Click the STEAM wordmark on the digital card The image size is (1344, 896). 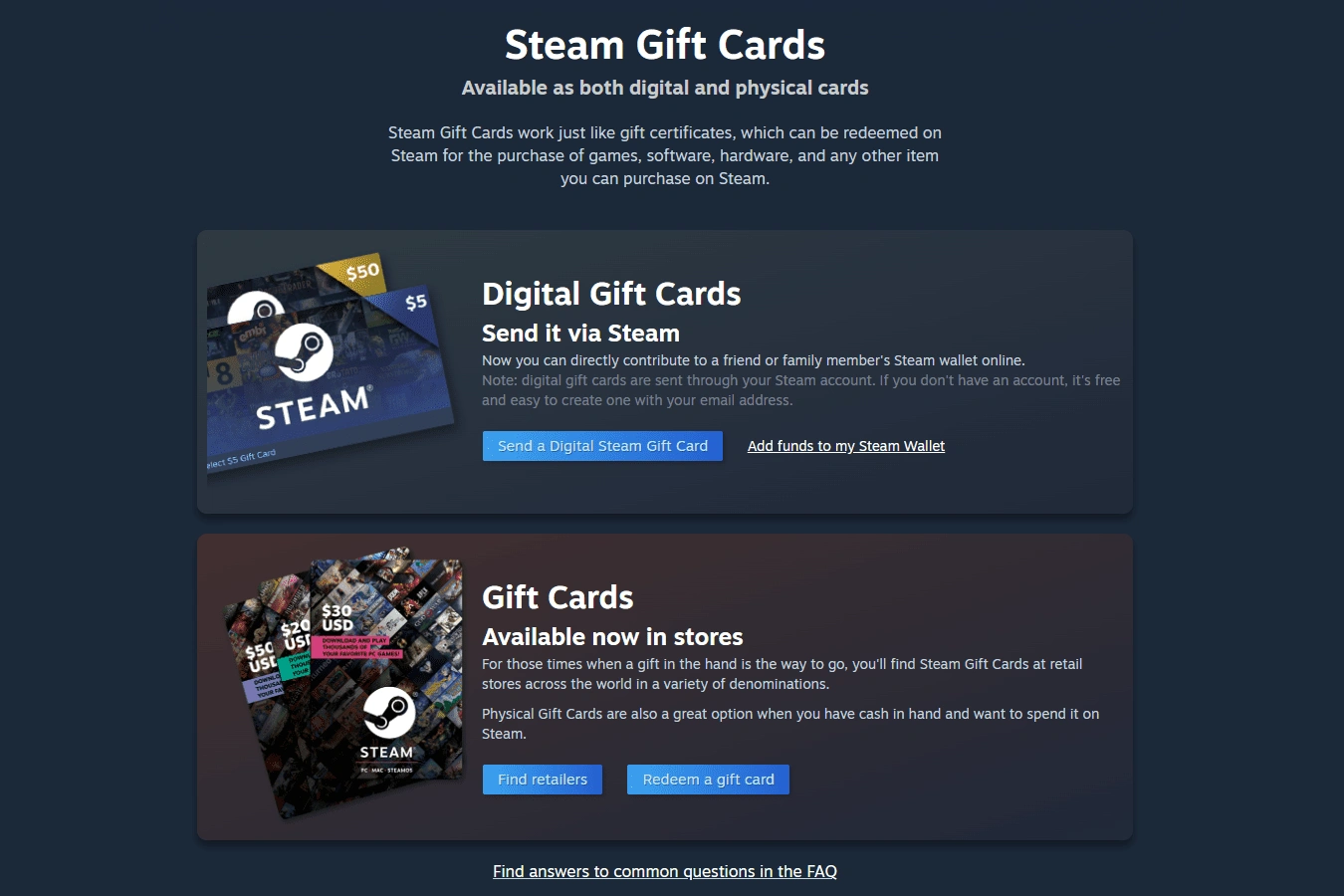314,407
